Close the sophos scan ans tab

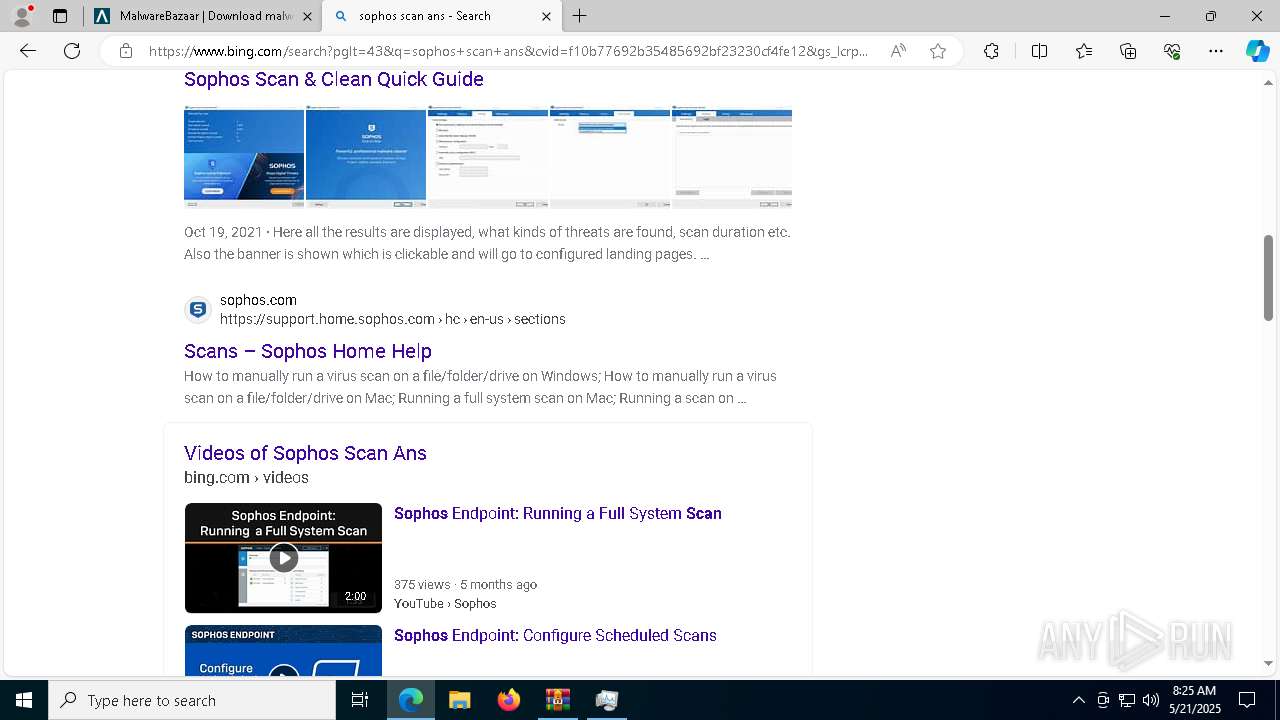click(546, 16)
